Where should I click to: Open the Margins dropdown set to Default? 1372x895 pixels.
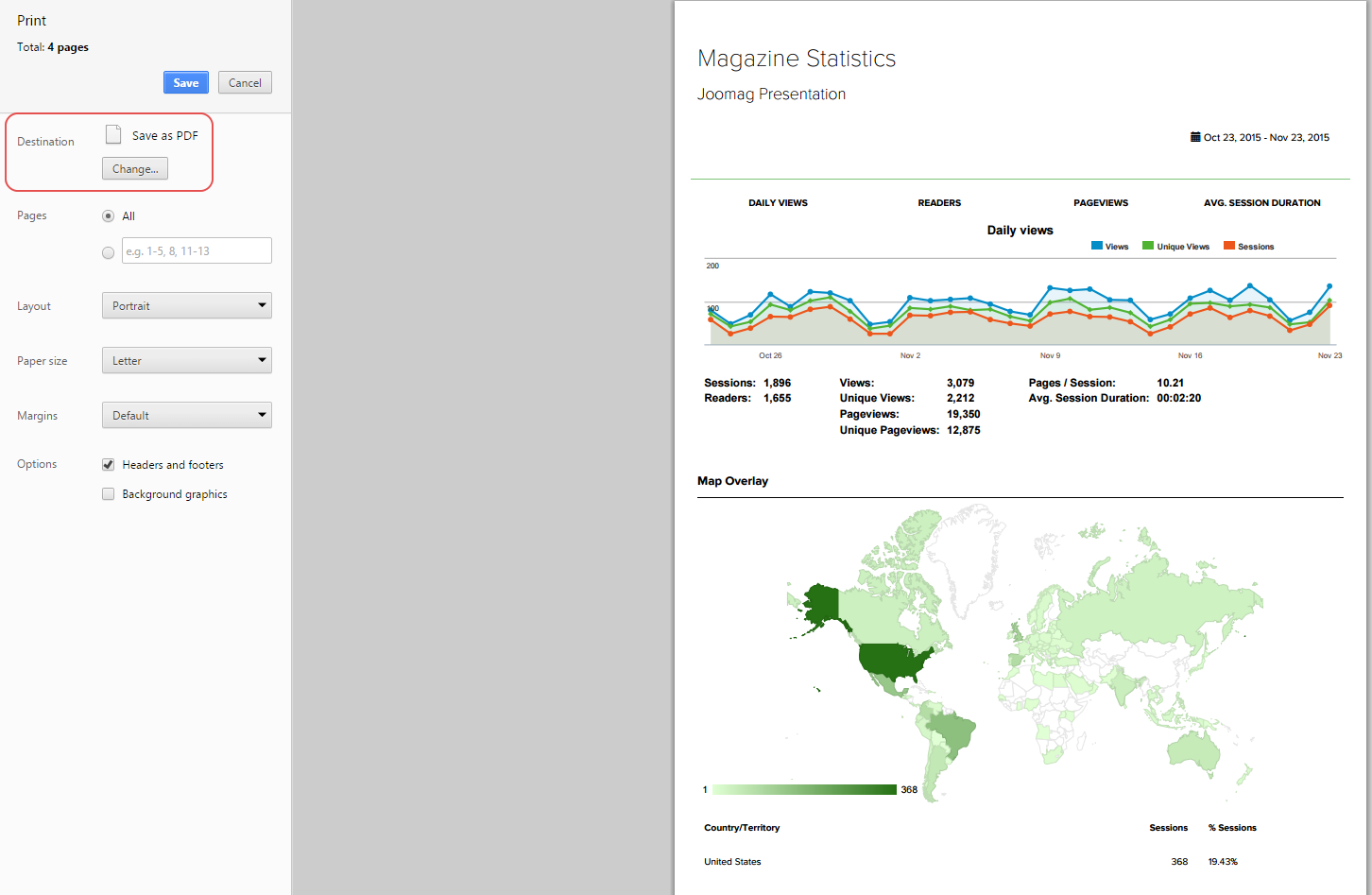186,416
